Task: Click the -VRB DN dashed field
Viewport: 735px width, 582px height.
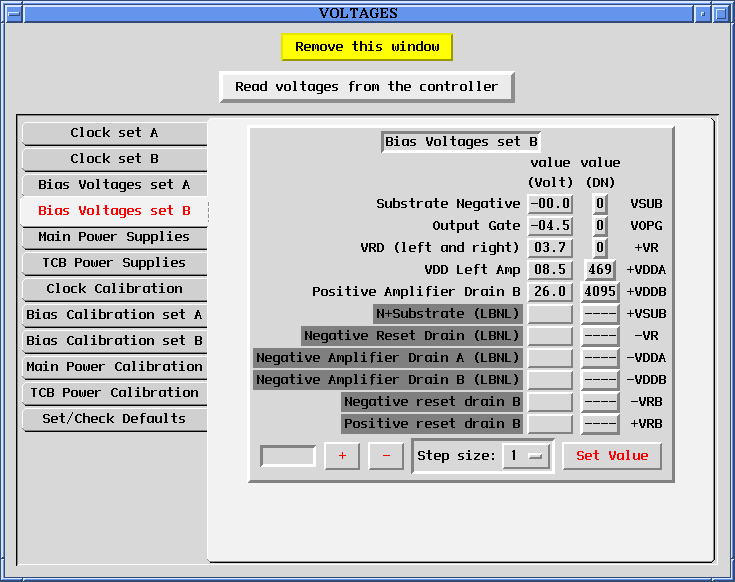Action: coord(600,402)
